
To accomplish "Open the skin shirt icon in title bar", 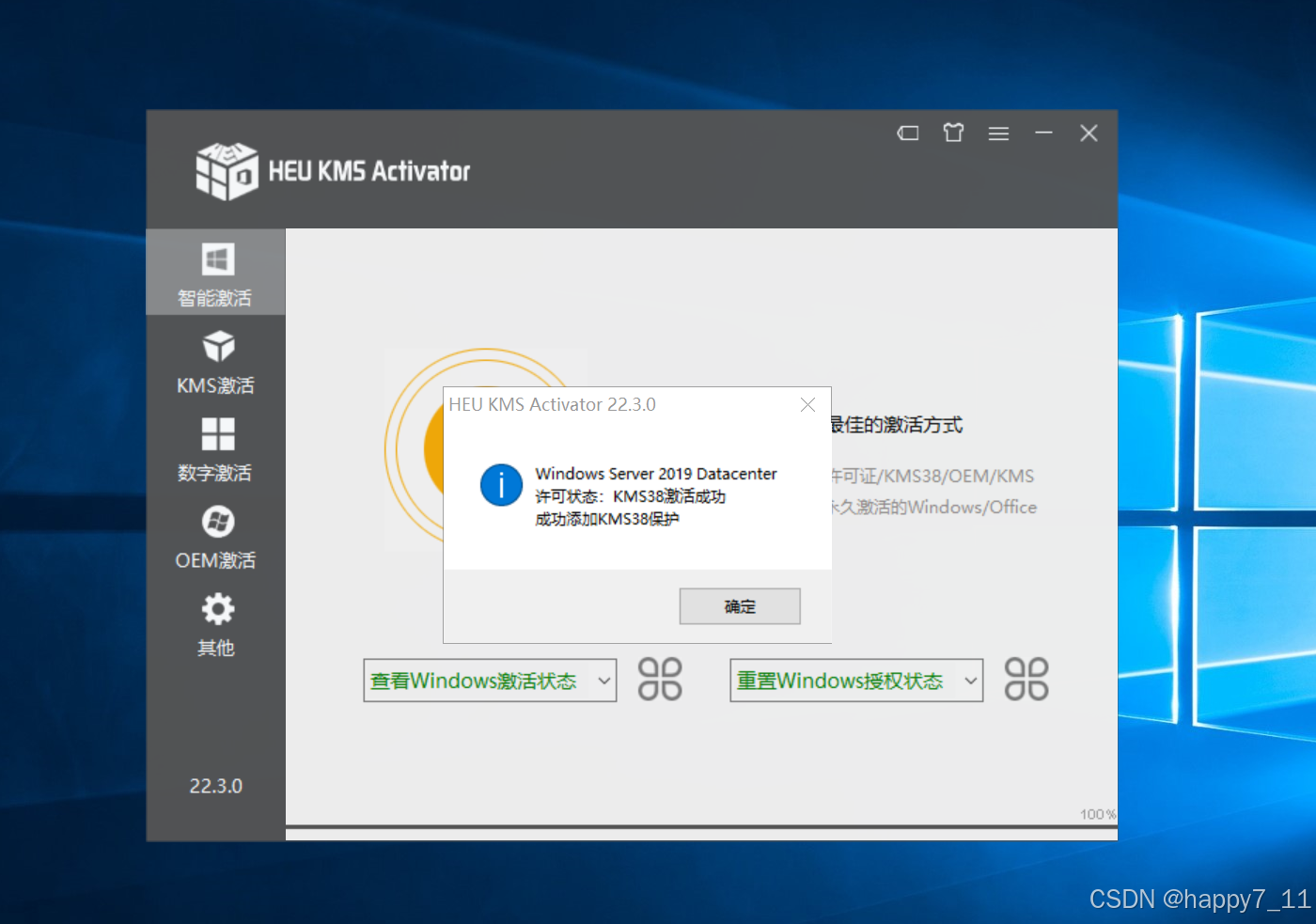I will click(953, 133).
